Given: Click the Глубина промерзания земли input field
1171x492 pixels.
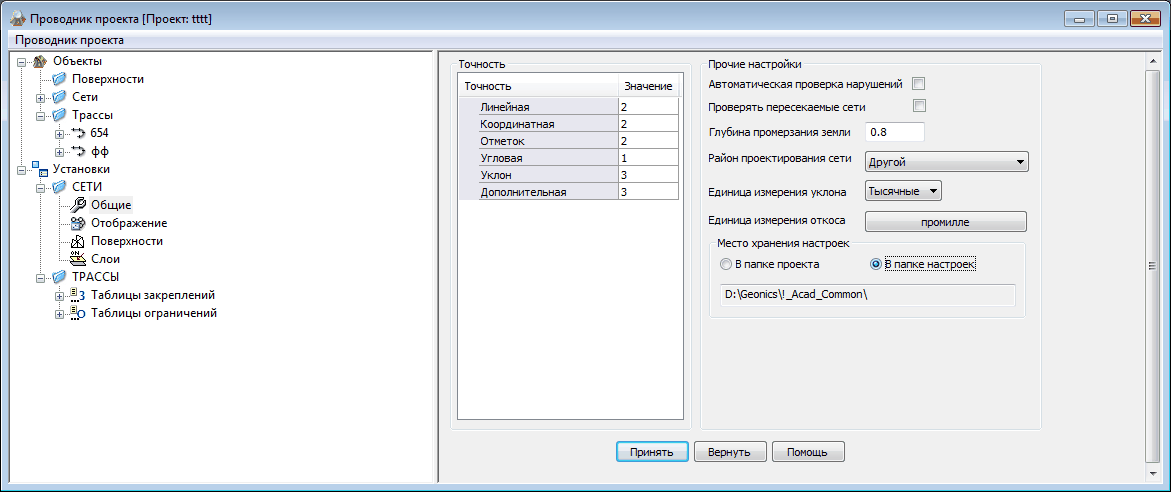Looking at the screenshot, I should click(894, 132).
